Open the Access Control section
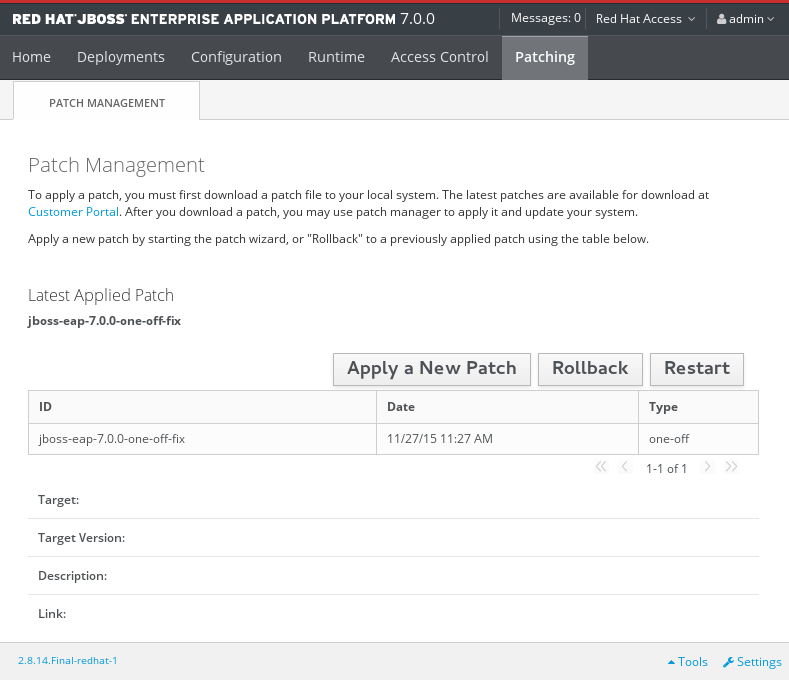The image size is (789, 680). (439, 57)
